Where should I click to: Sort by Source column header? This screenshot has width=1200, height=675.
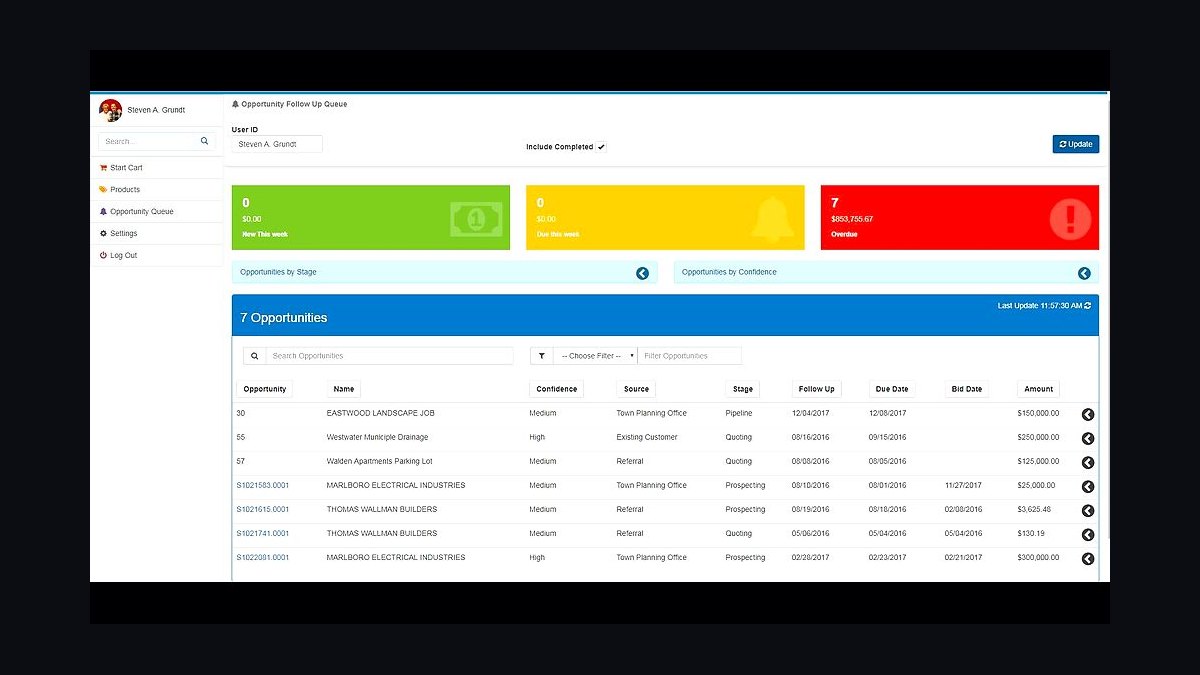pos(636,389)
